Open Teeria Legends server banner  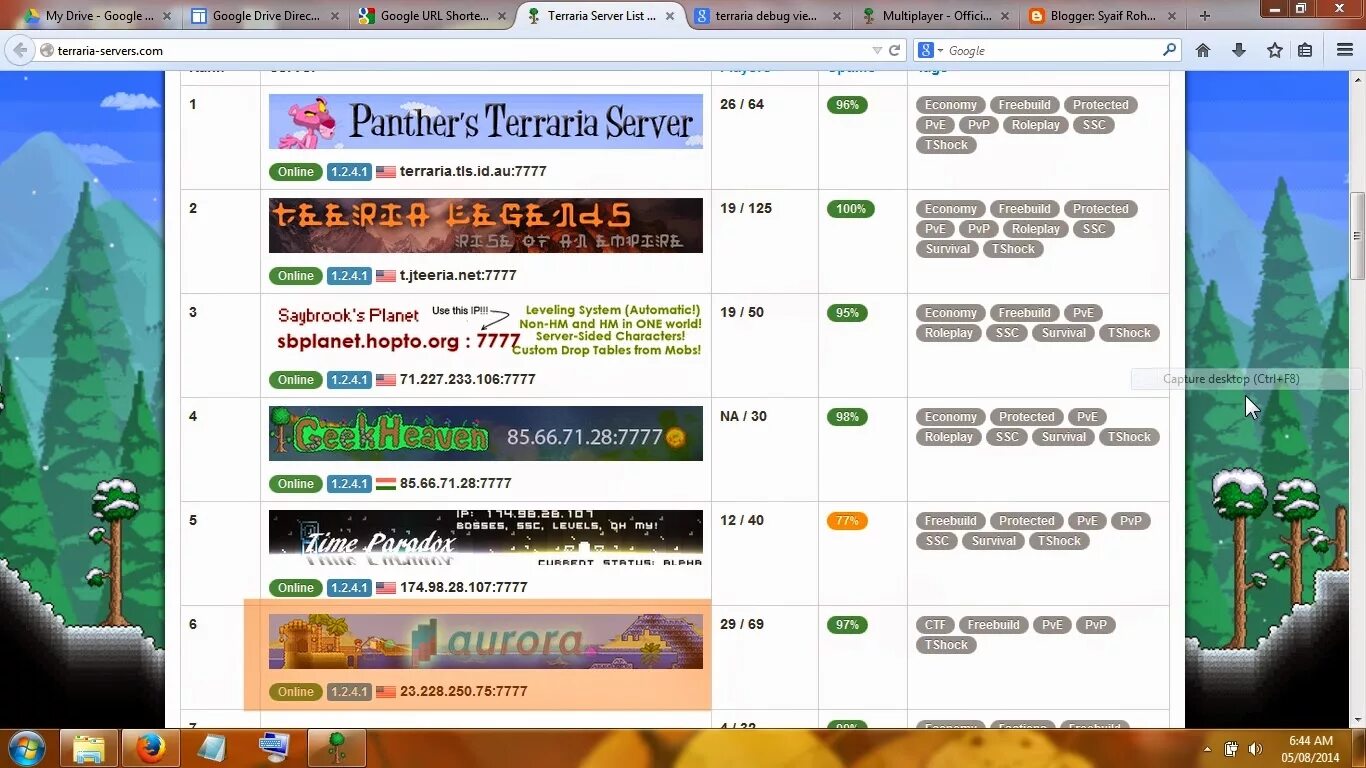tap(486, 226)
